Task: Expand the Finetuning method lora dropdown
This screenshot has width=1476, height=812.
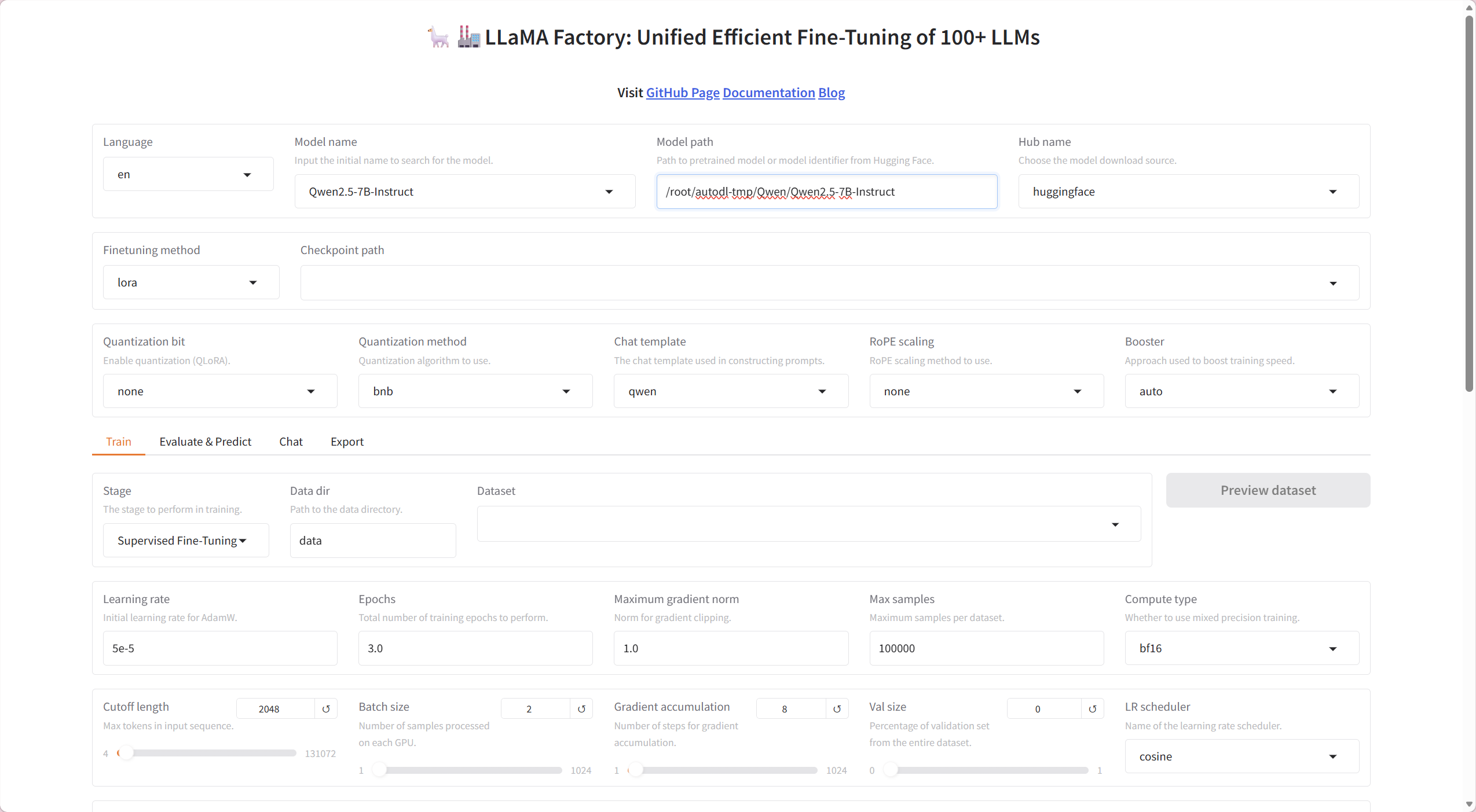Action: coord(253,282)
